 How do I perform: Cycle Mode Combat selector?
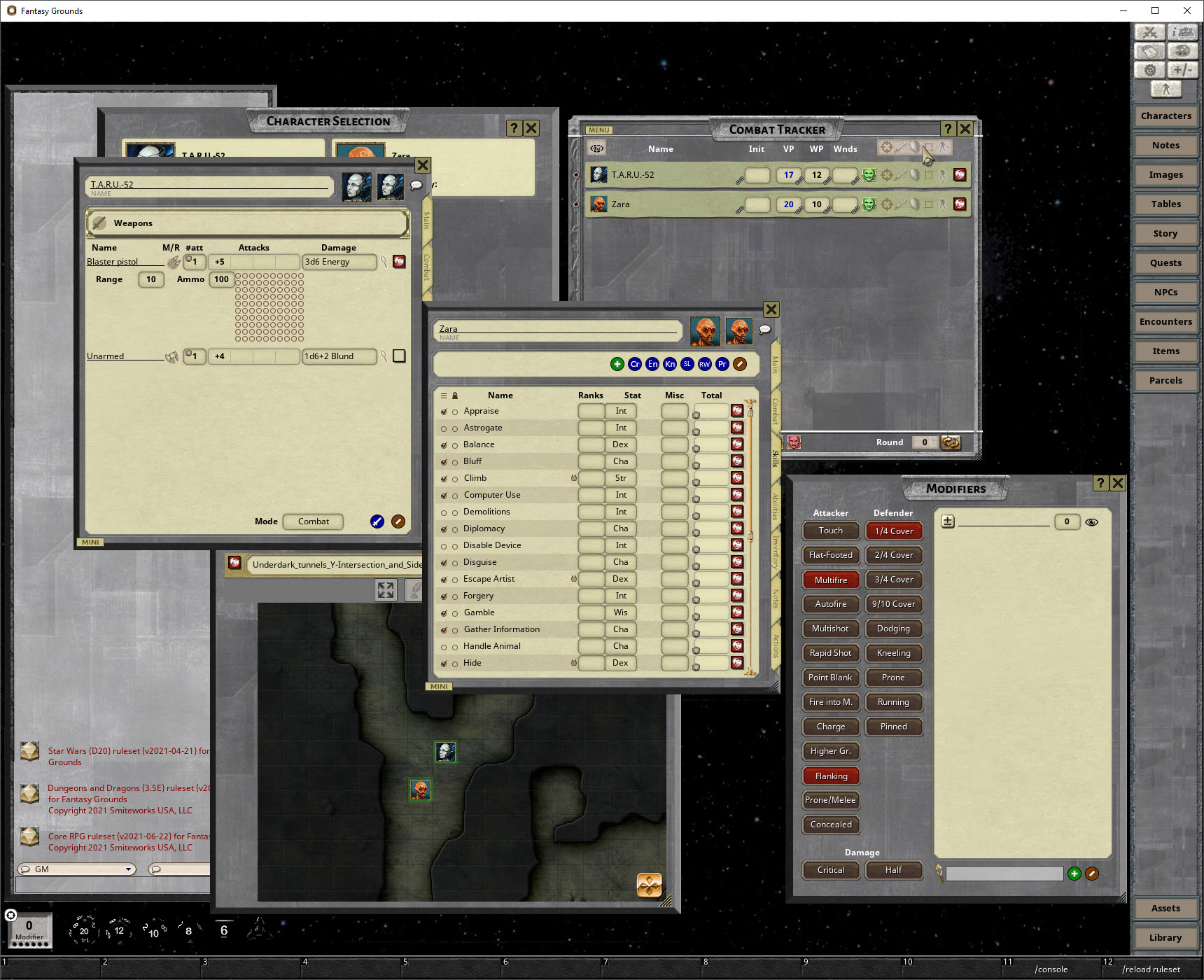tap(313, 521)
